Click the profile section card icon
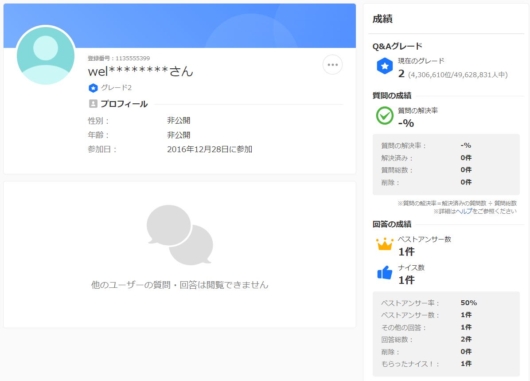 pos(93,104)
